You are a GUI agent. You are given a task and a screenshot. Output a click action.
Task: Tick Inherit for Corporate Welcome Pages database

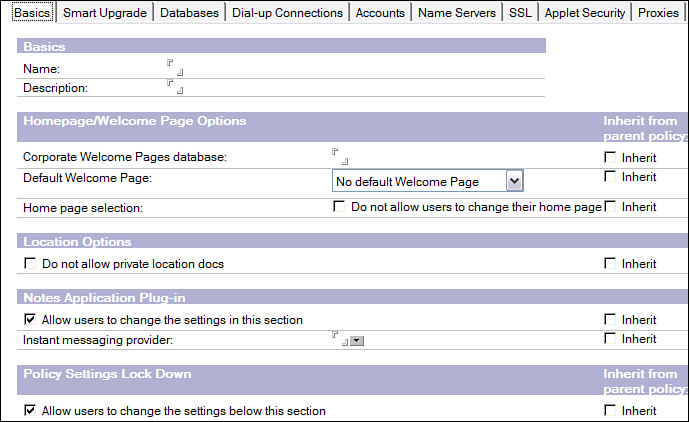(x=610, y=158)
